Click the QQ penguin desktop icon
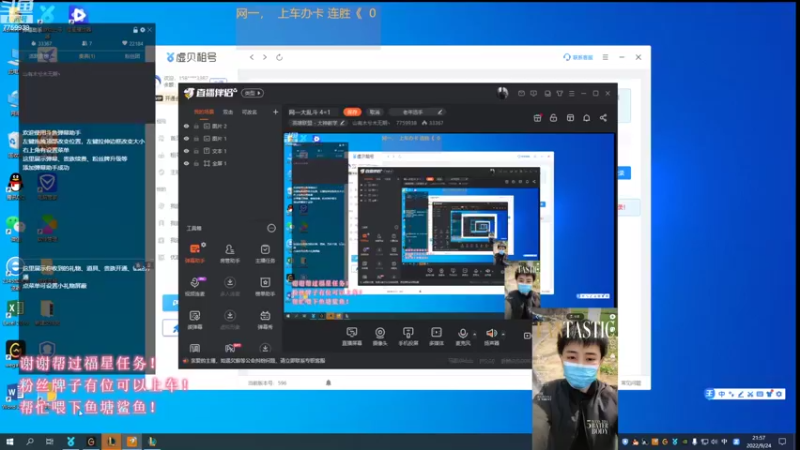800x450 pixels. pyautogui.click(x=15, y=186)
